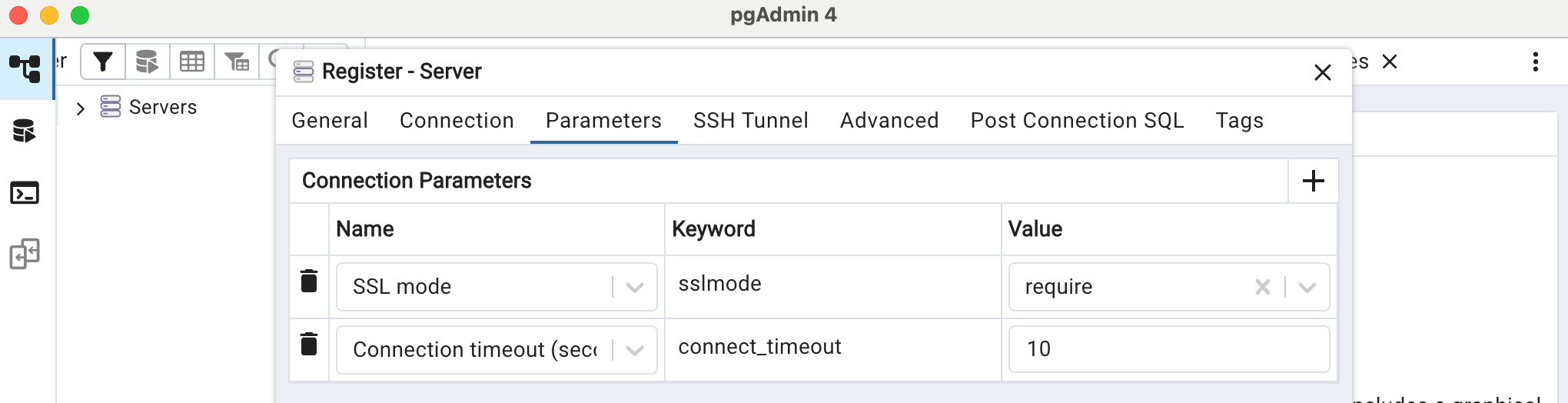This screenshot has width=1568, height=403.
Task: Click the connect_timeout value input field
Action: click(x=1168, y=349)
